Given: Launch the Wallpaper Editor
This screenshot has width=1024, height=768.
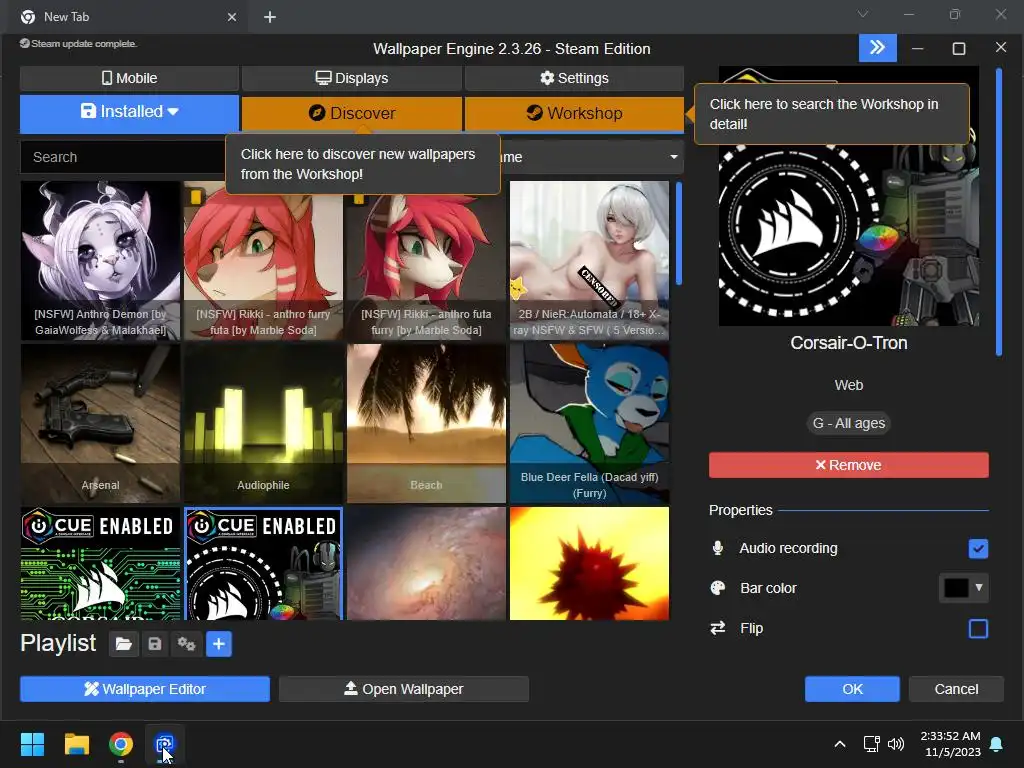Looking at the screenshot, I should click(x=145, y=689).
